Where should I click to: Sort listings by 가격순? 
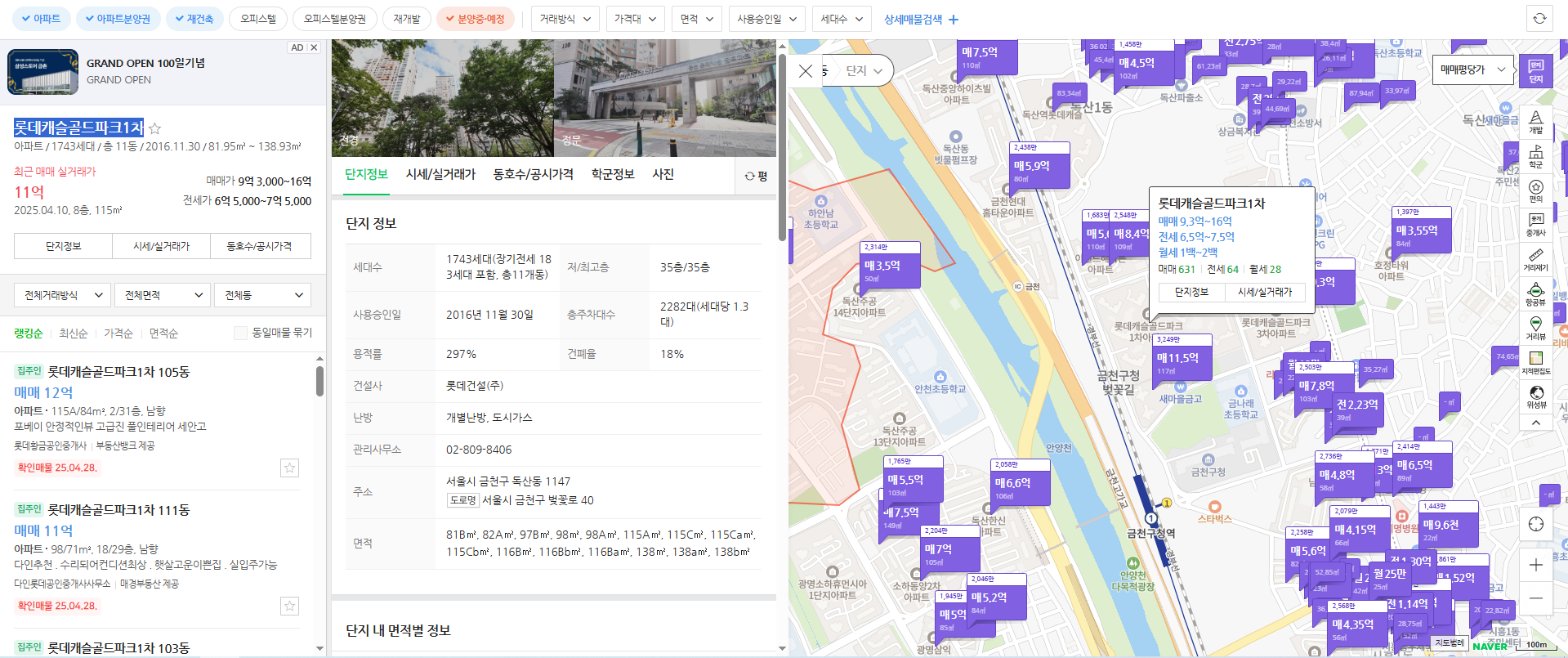coord(118,333)
